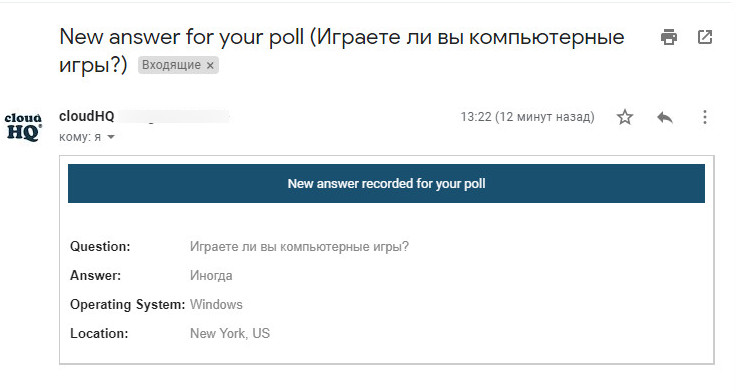The image size is (736, 392).
Task: Open the three-dot more options menu
Action: click(705, 117)
